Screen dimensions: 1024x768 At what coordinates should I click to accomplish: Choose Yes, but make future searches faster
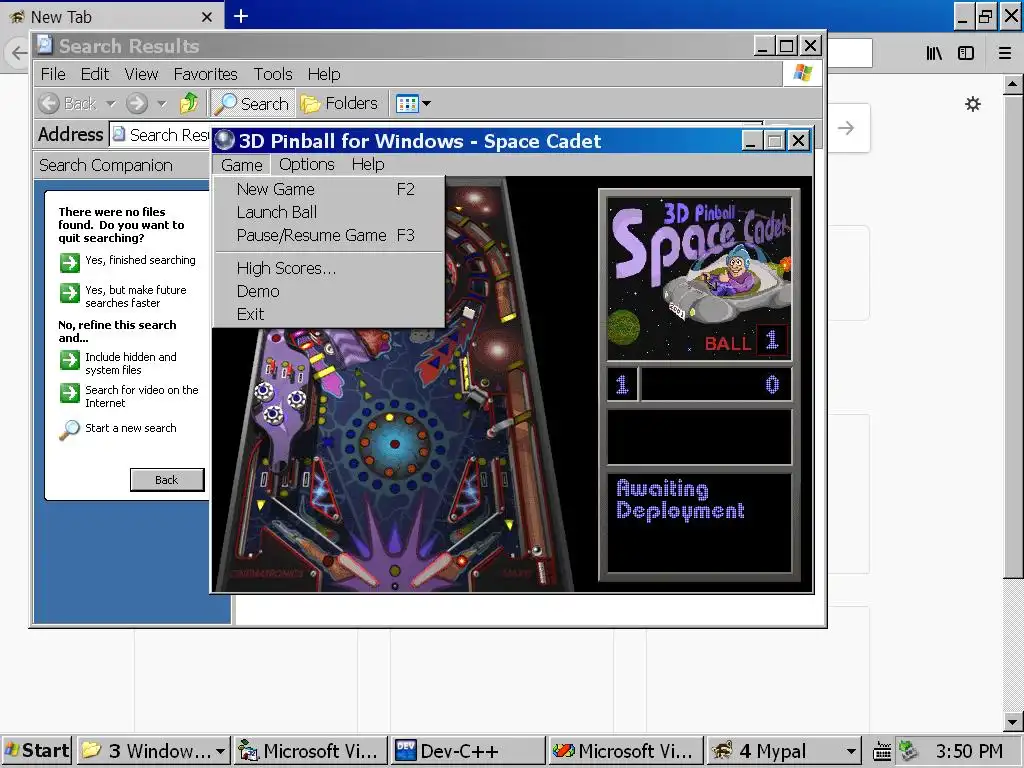coord(136,296)
